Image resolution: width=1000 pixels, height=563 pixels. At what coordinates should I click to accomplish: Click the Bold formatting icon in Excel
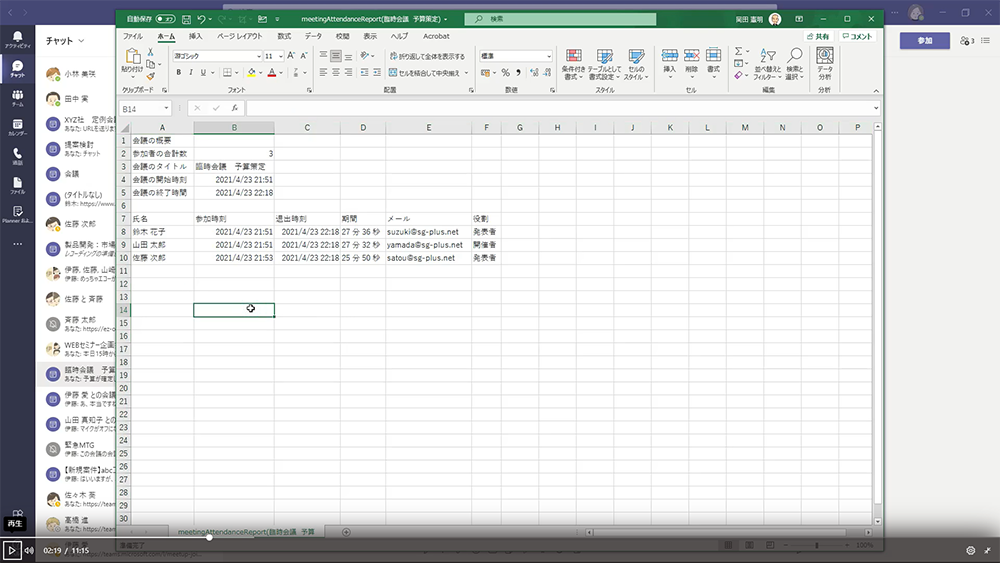177,72
